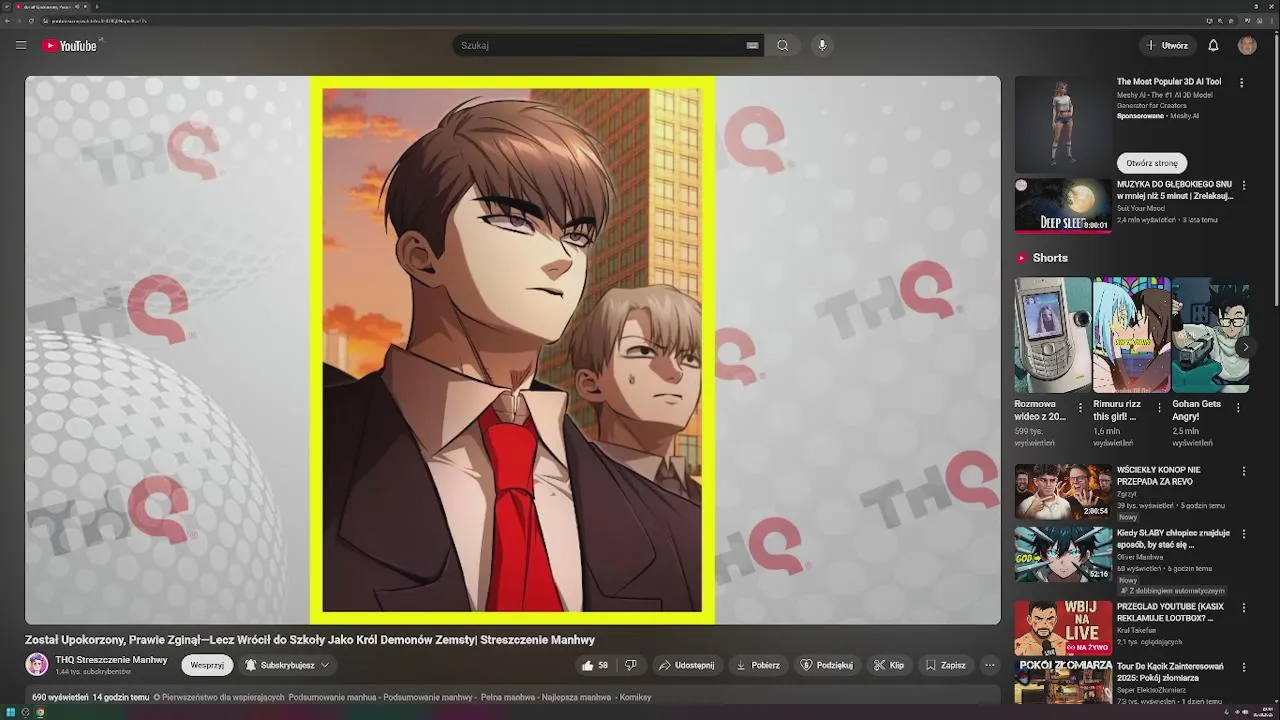Viewport: 1280px width, 720px height.
Task: Open the Utwórz create menu
Action: (1167, 45)
